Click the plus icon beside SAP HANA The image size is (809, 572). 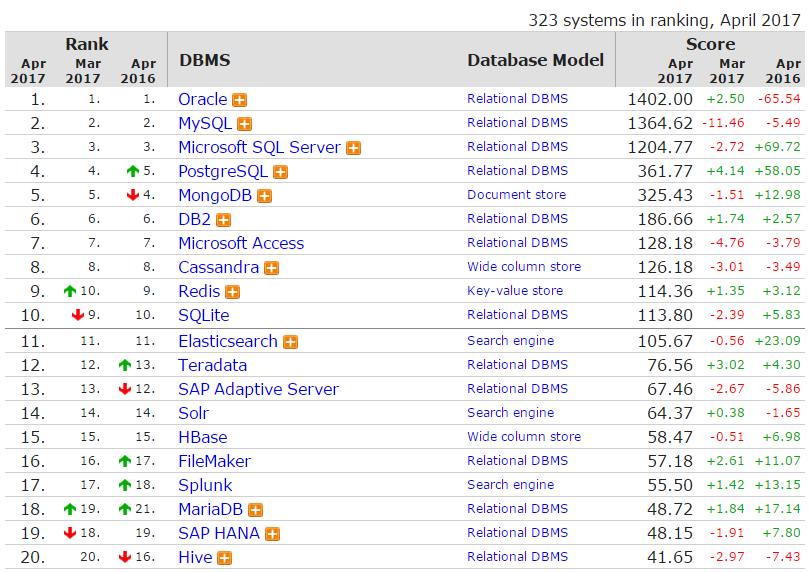click(272, 534)
